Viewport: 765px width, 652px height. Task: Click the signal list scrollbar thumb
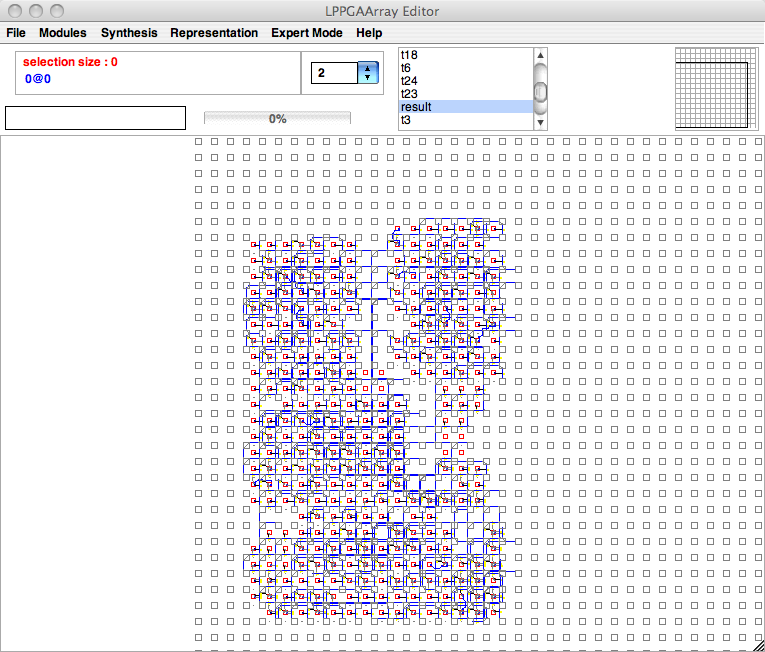coord(541,92)
